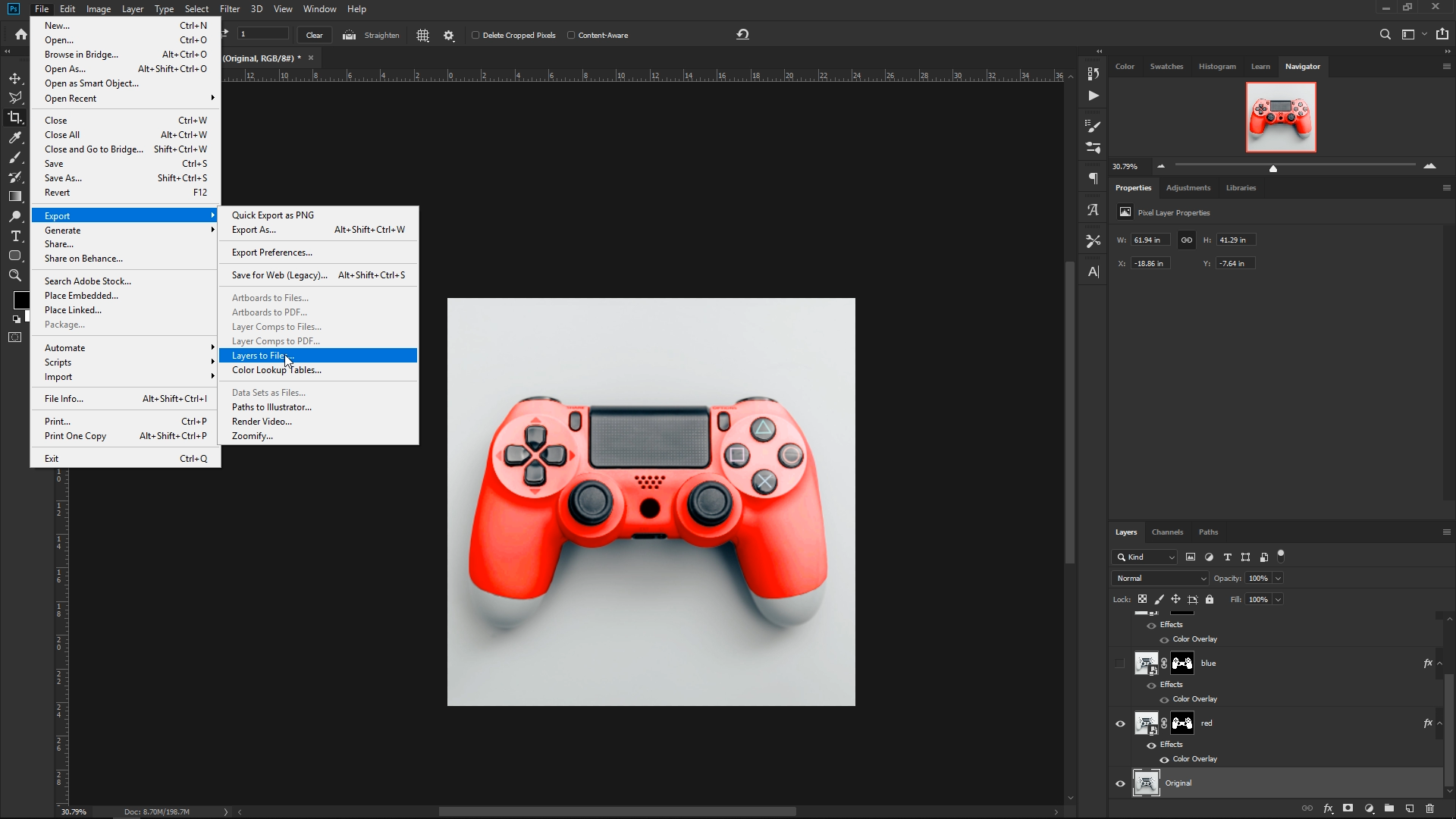1456x819 pixels.
Task: Toggle blue layer Color Overlay visibility
Action: pyautogui.click(x=1164, y=700)
